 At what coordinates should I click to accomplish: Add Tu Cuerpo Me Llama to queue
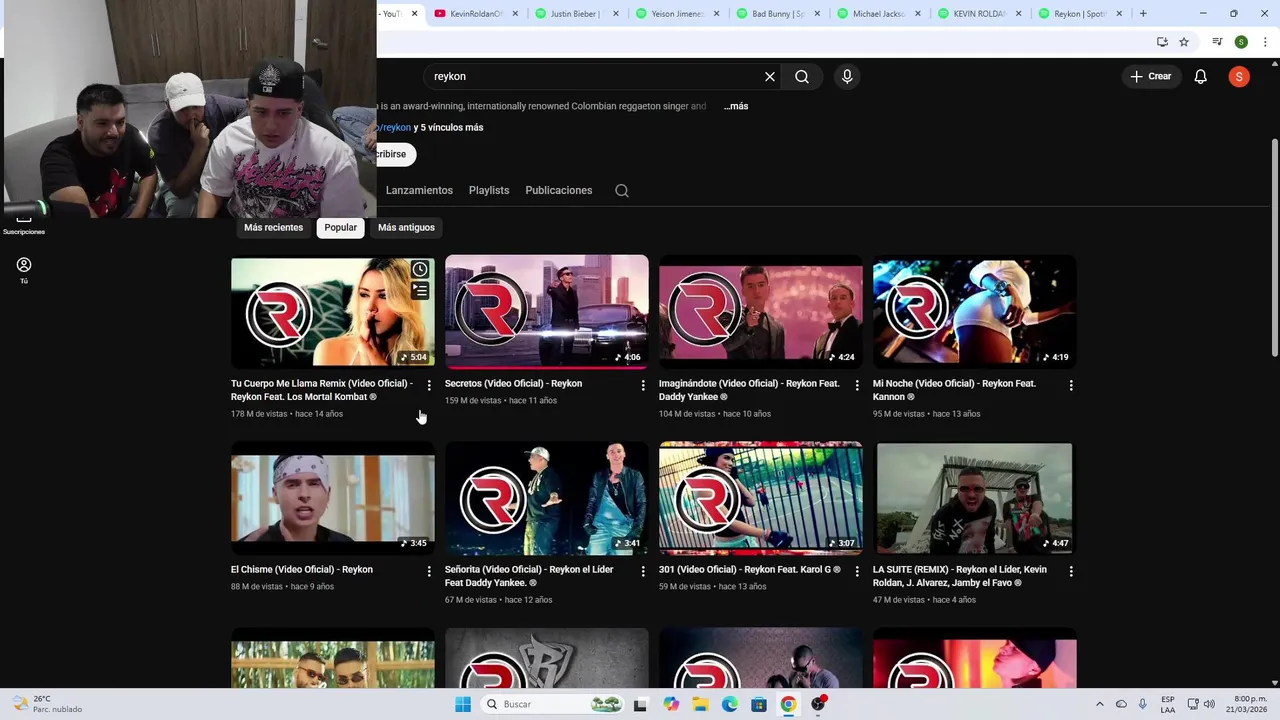tap(420, 291)
